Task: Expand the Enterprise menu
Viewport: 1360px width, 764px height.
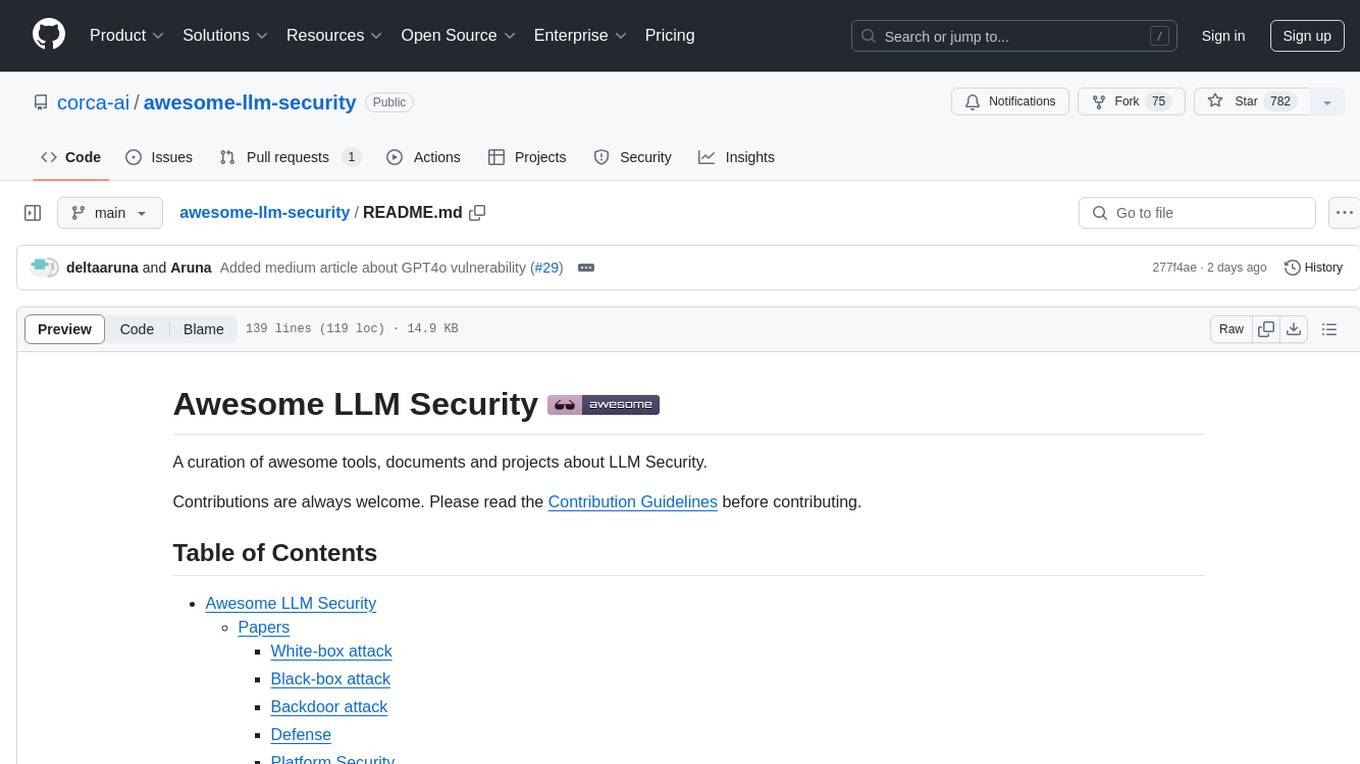Action: (x=580, y=35)
